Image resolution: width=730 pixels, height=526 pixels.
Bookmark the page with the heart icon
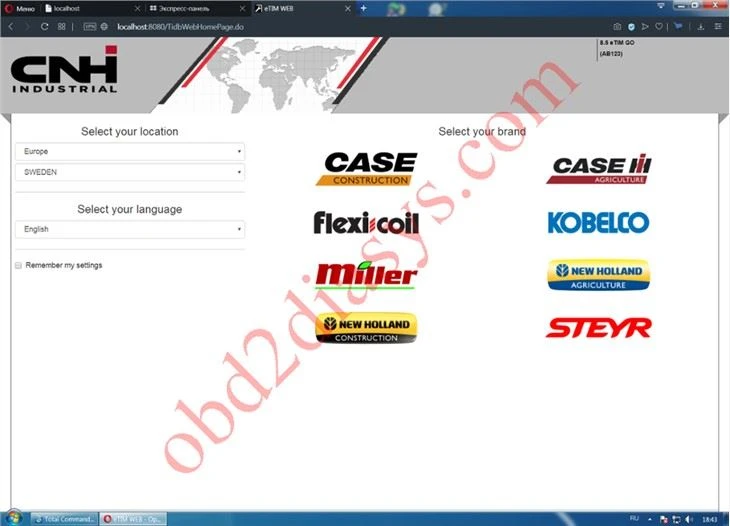coord(659,27)
